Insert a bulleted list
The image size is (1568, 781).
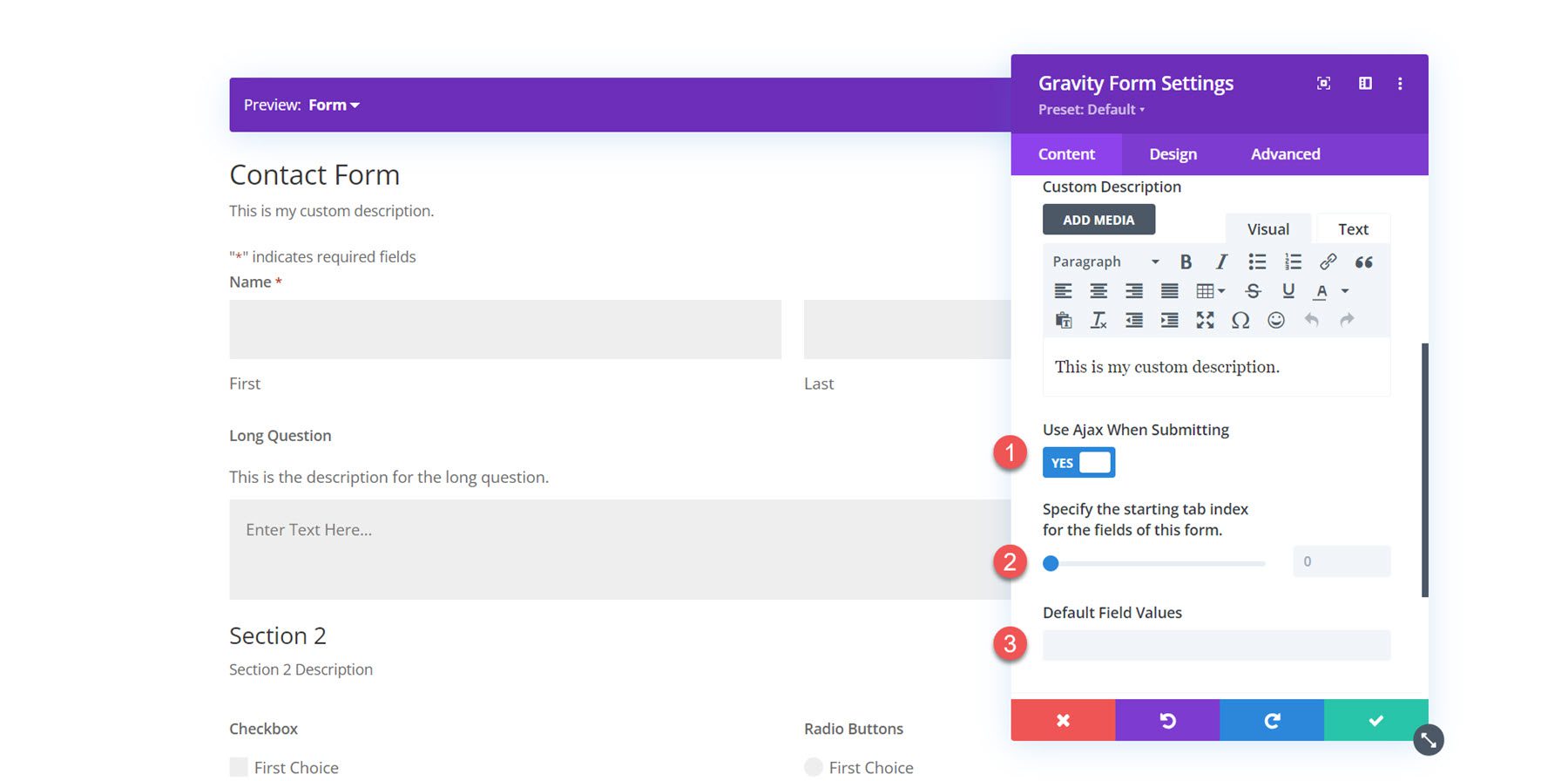pyautogui.click(x=1257, y=261)
